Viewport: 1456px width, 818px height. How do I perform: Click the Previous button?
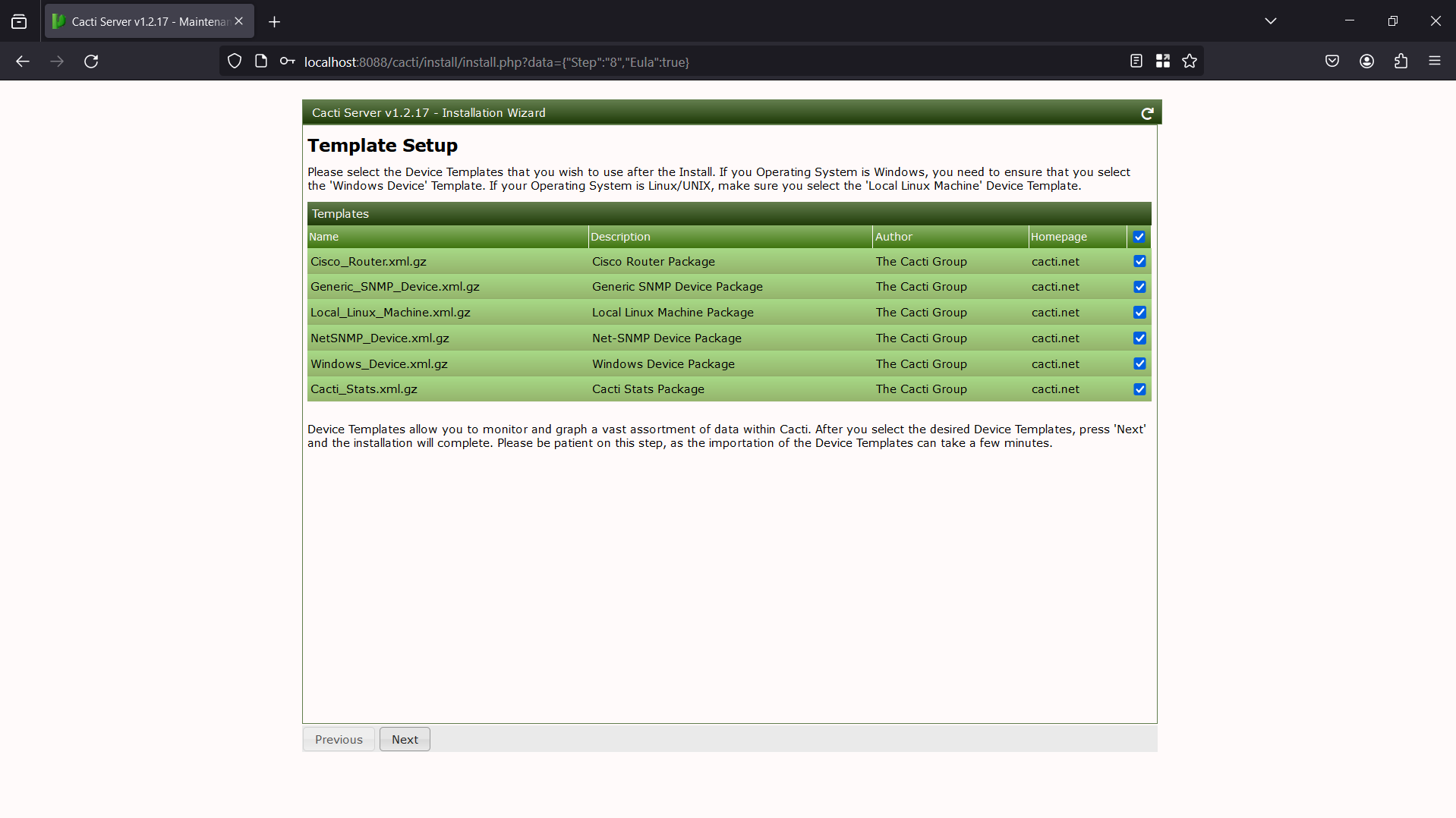tap(339, 740)
